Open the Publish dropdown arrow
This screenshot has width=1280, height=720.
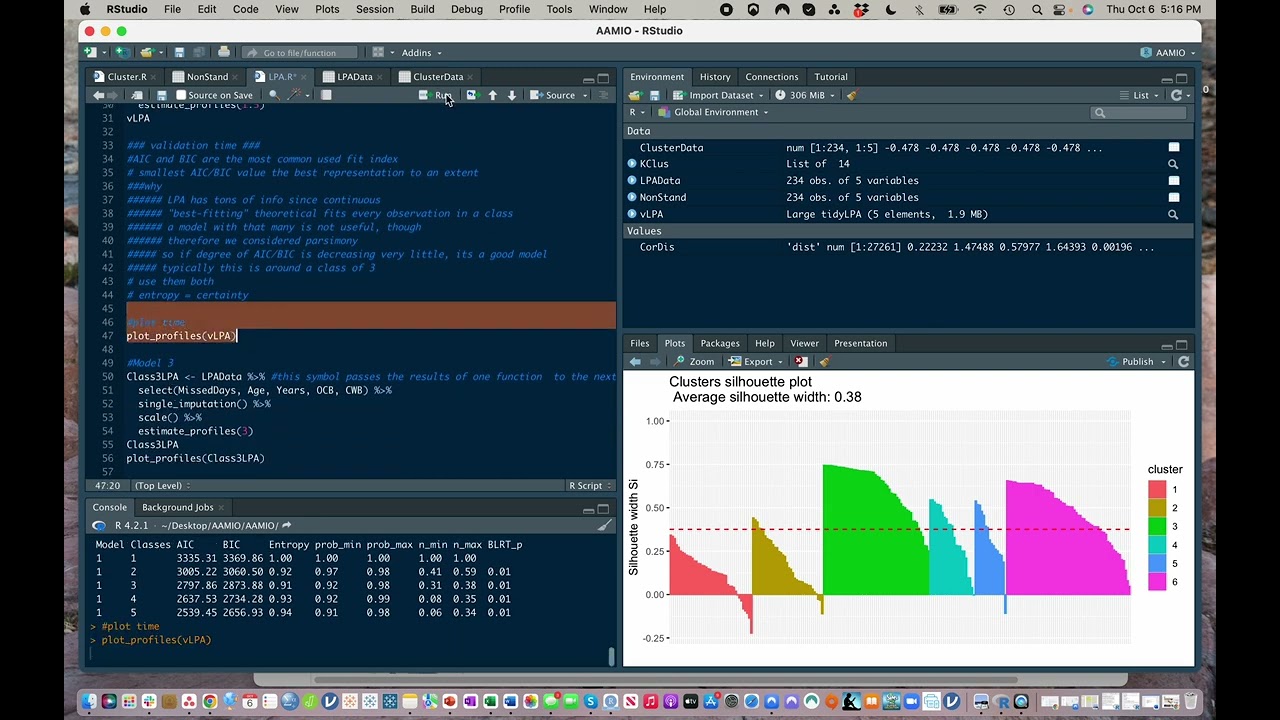point(1165,361)
